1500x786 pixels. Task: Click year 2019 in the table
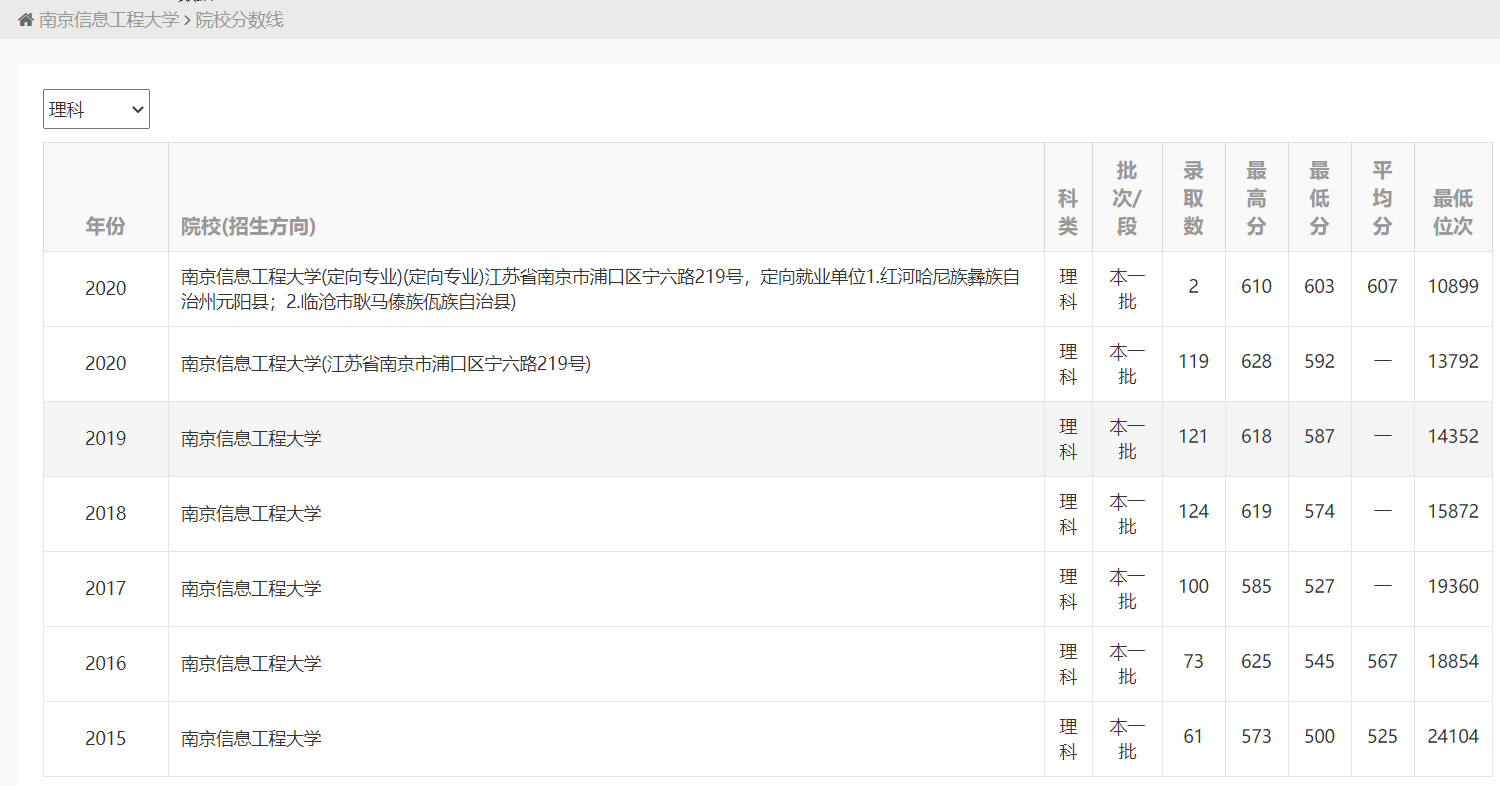coord(106,438)
